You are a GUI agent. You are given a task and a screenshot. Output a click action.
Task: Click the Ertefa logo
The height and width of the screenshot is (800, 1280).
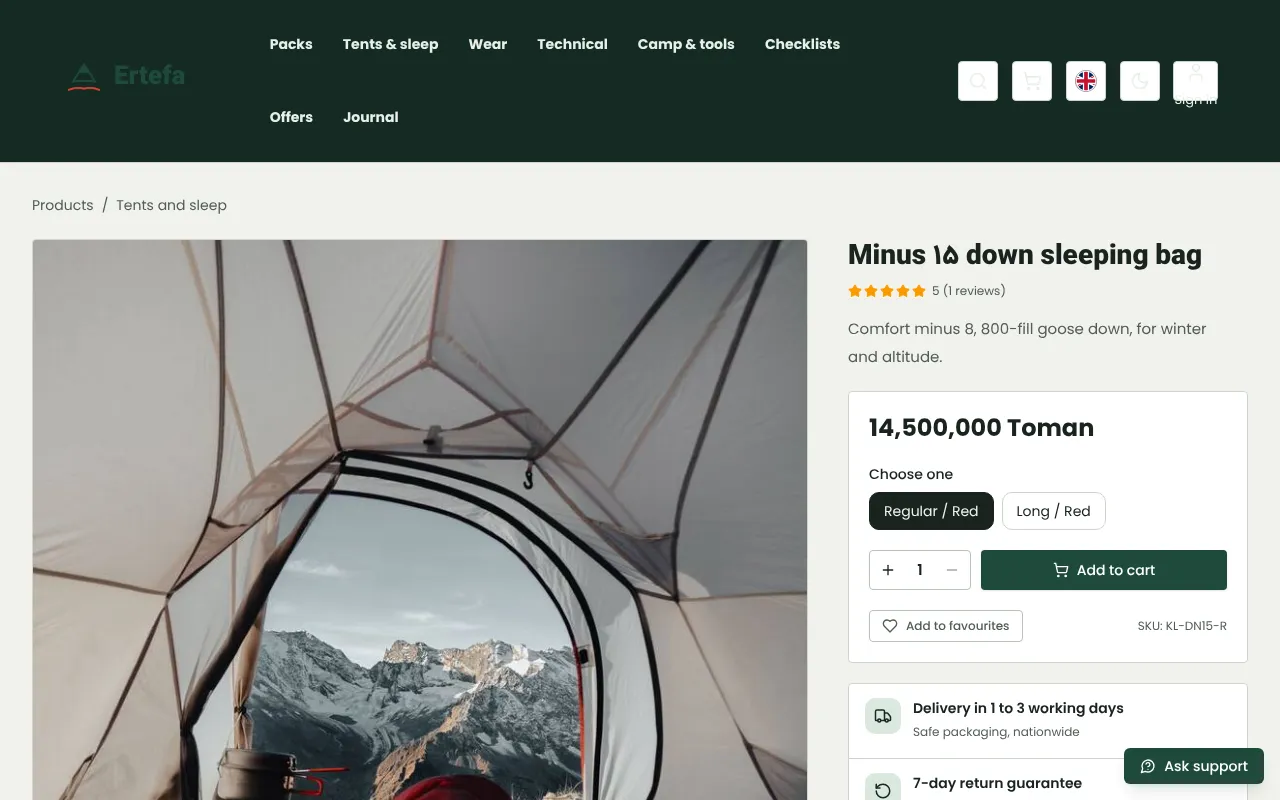click(x=126, y=76)
